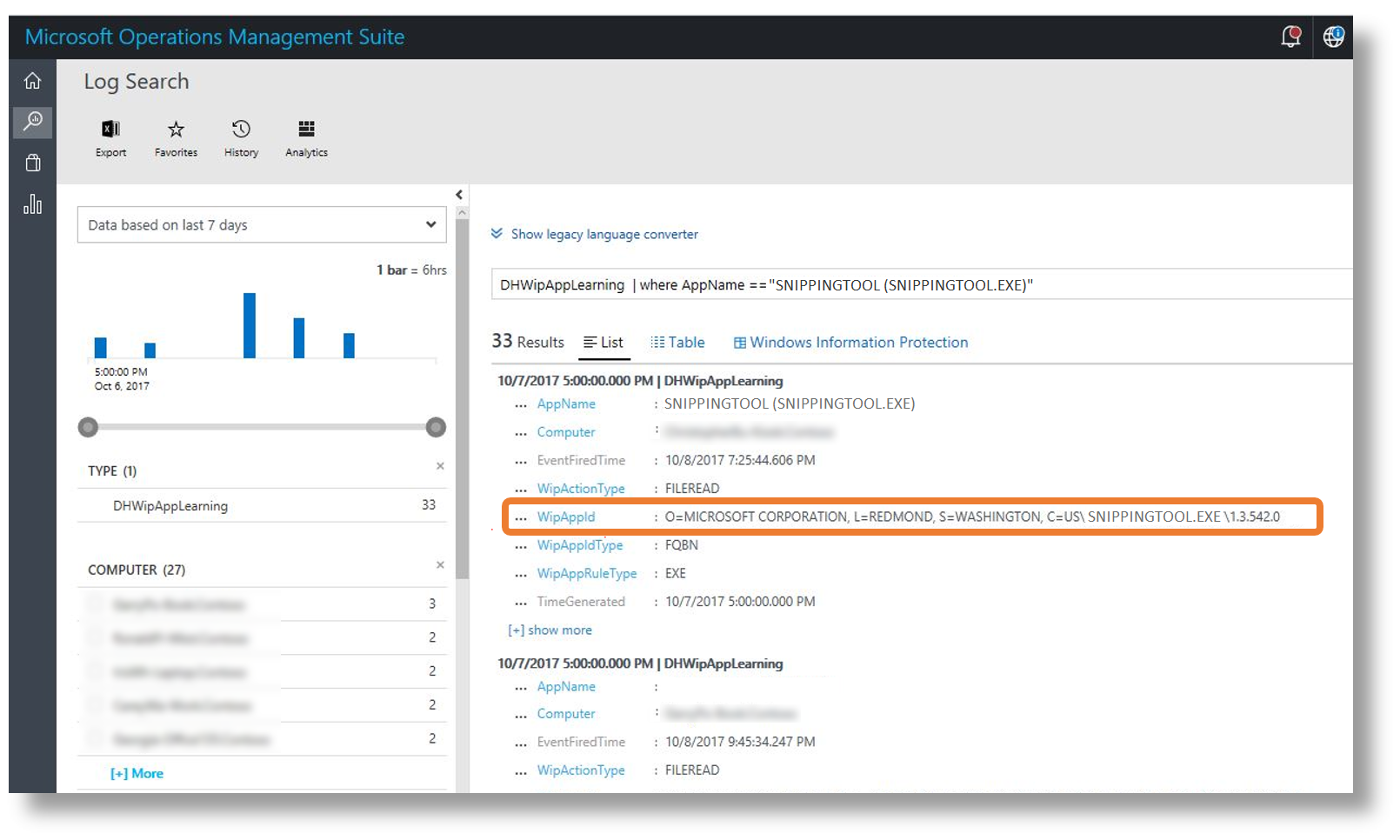Open Favorites star icon

(x=176, y=138)
